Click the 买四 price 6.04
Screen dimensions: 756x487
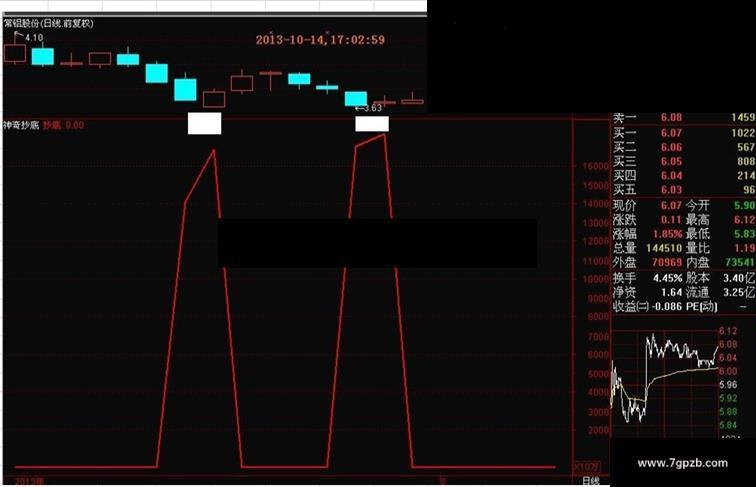[671, 176]
